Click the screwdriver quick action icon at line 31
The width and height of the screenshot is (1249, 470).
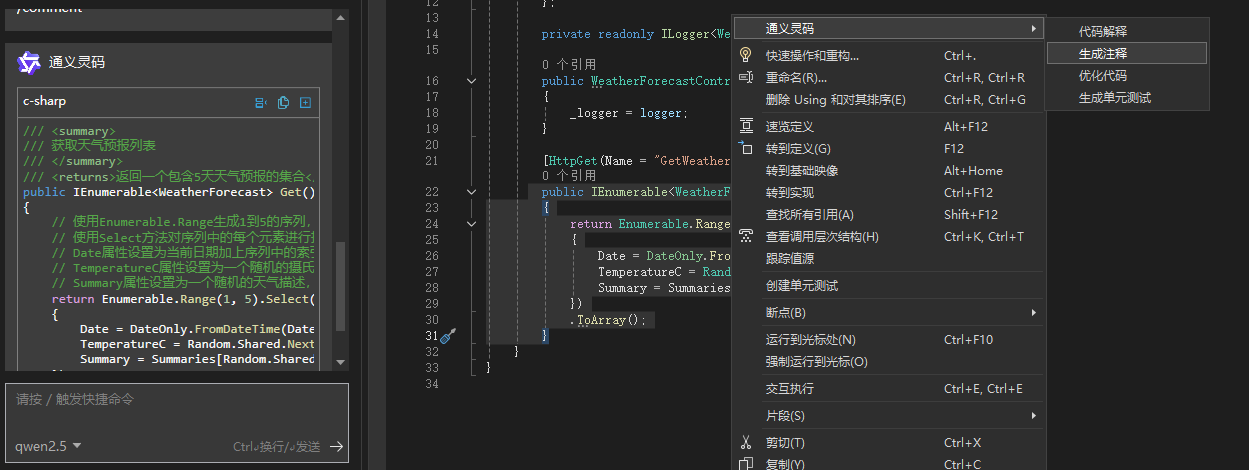click(x=448, y=336)
